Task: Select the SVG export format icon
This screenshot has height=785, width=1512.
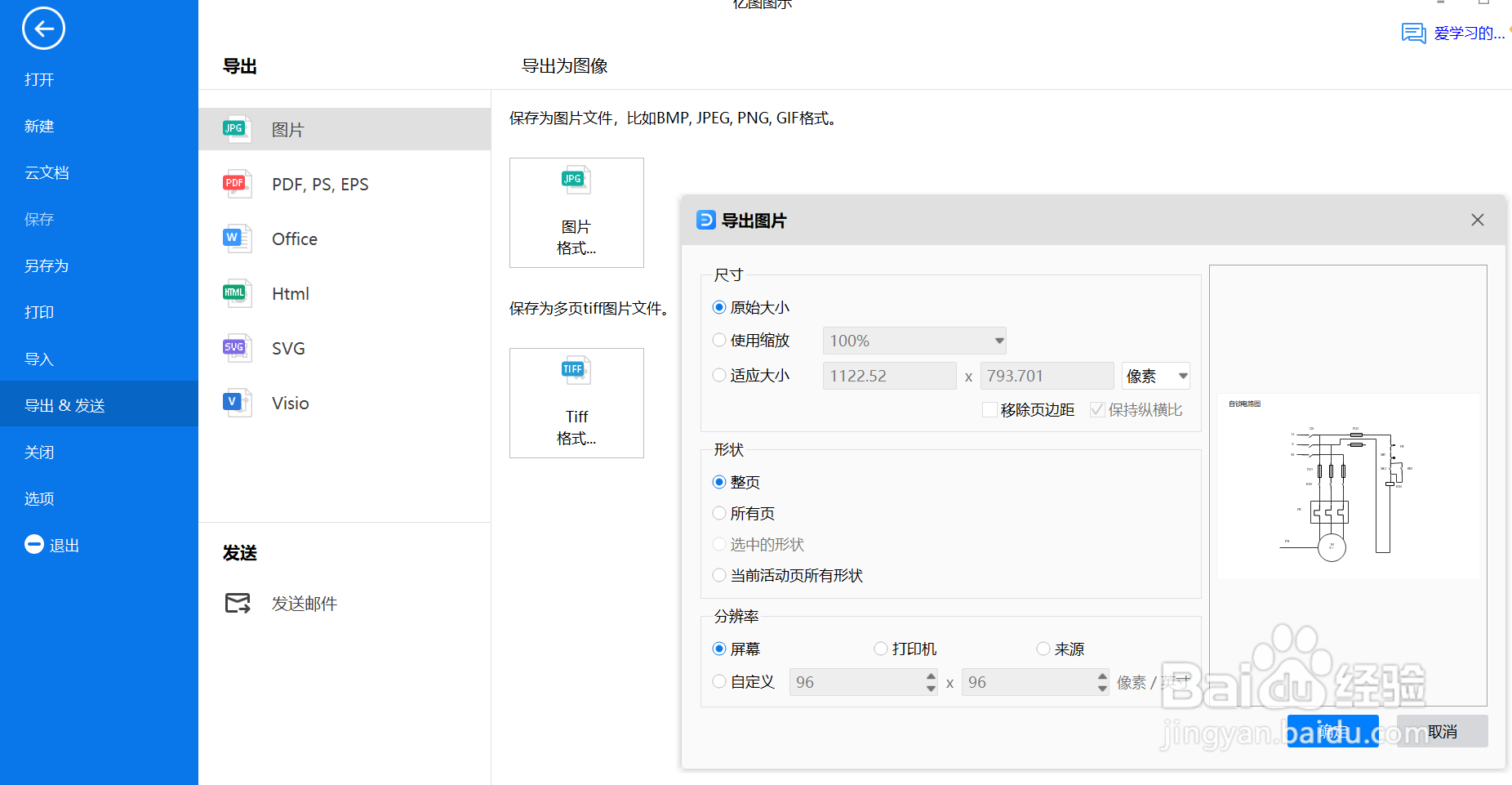Action: (x=235, y=347)
